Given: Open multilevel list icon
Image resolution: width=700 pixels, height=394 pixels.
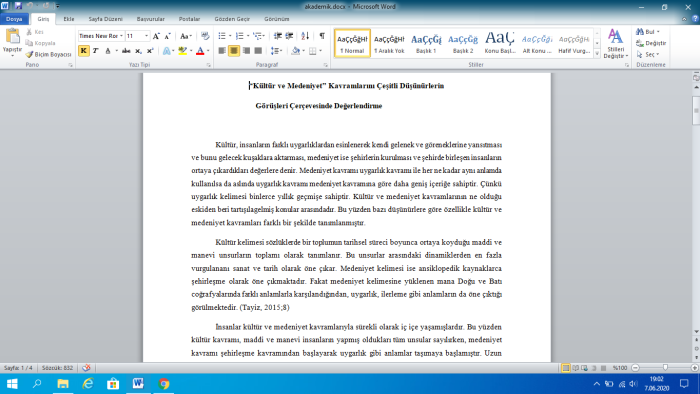Looking at the screenshot, I should pyautogui.click(x=258, y=36).
